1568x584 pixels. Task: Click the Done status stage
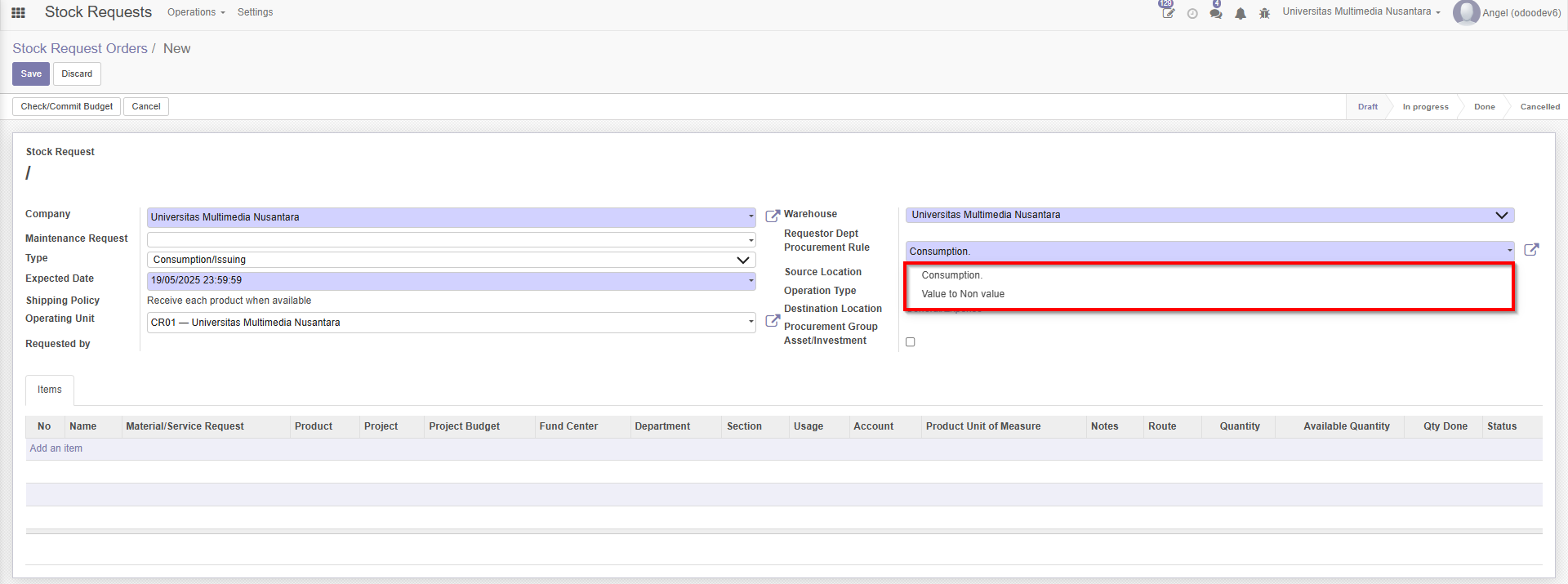tap(1484, 107)
